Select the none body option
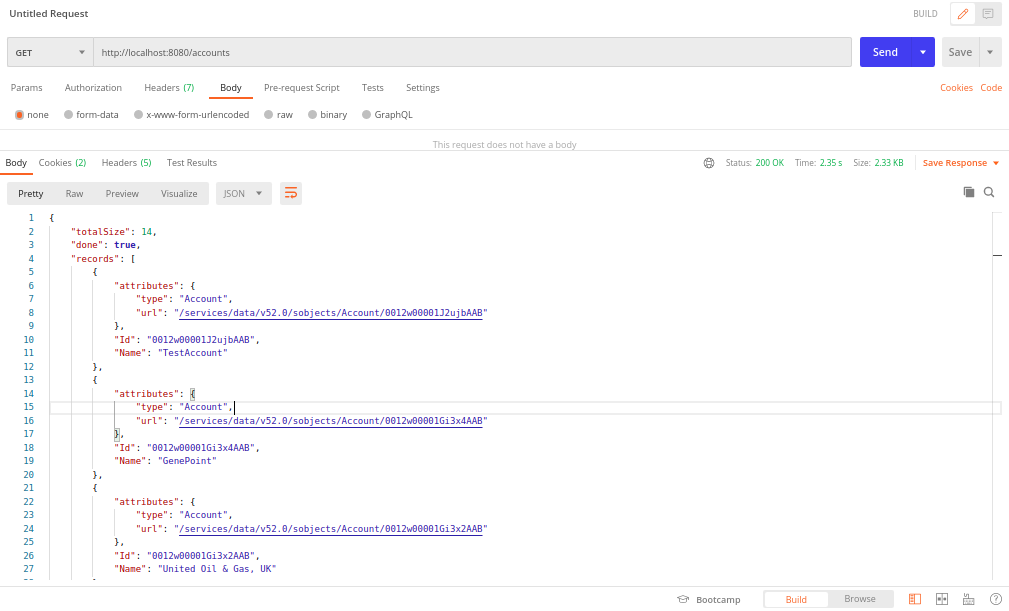Viewport: 1009px width, 611px height. 19,114
